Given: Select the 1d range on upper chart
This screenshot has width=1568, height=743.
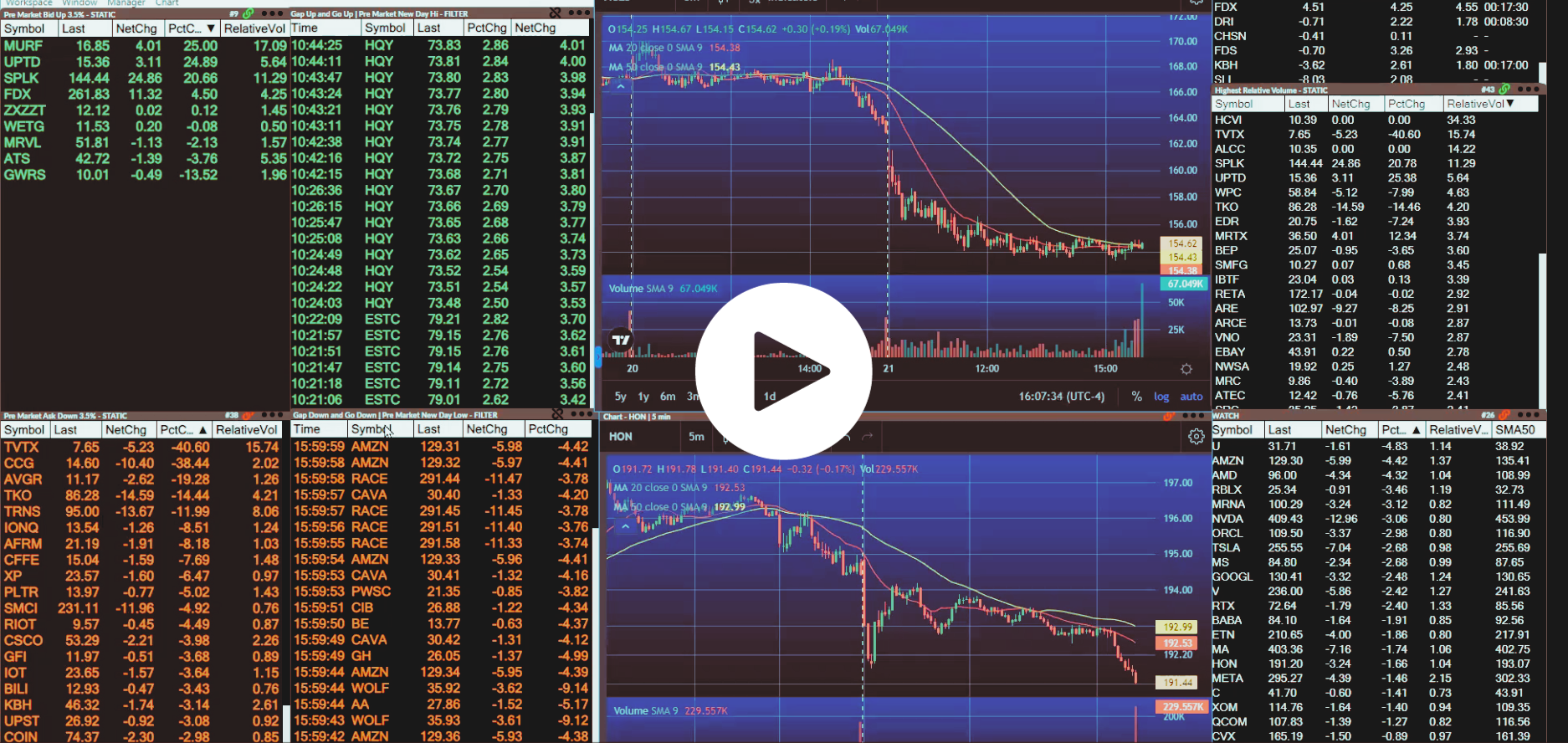Looking at the screenshot, I should point(770,397).
